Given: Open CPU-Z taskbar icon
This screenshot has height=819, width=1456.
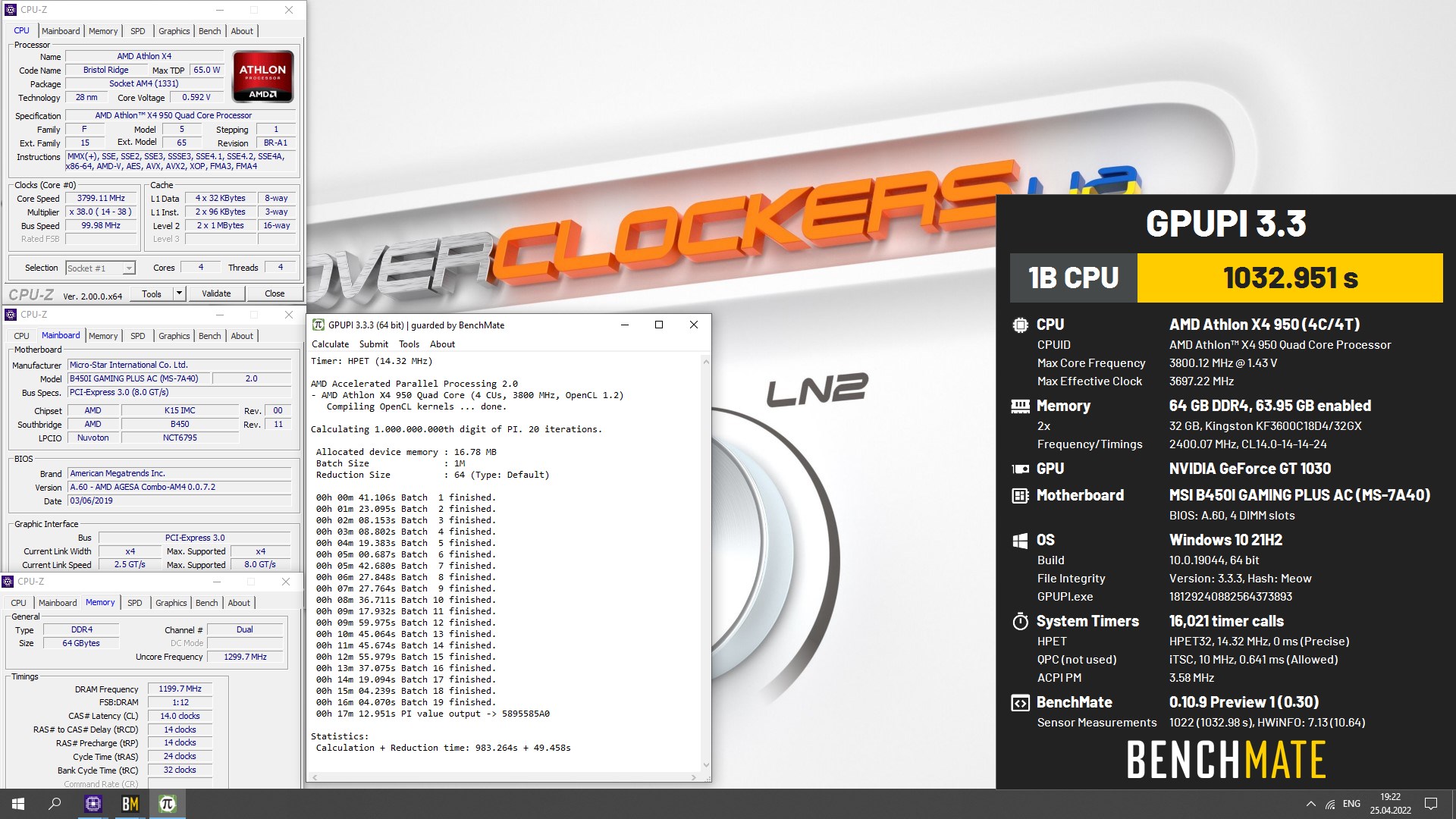Looking at the screenshot, I should (x=93, y=804).
